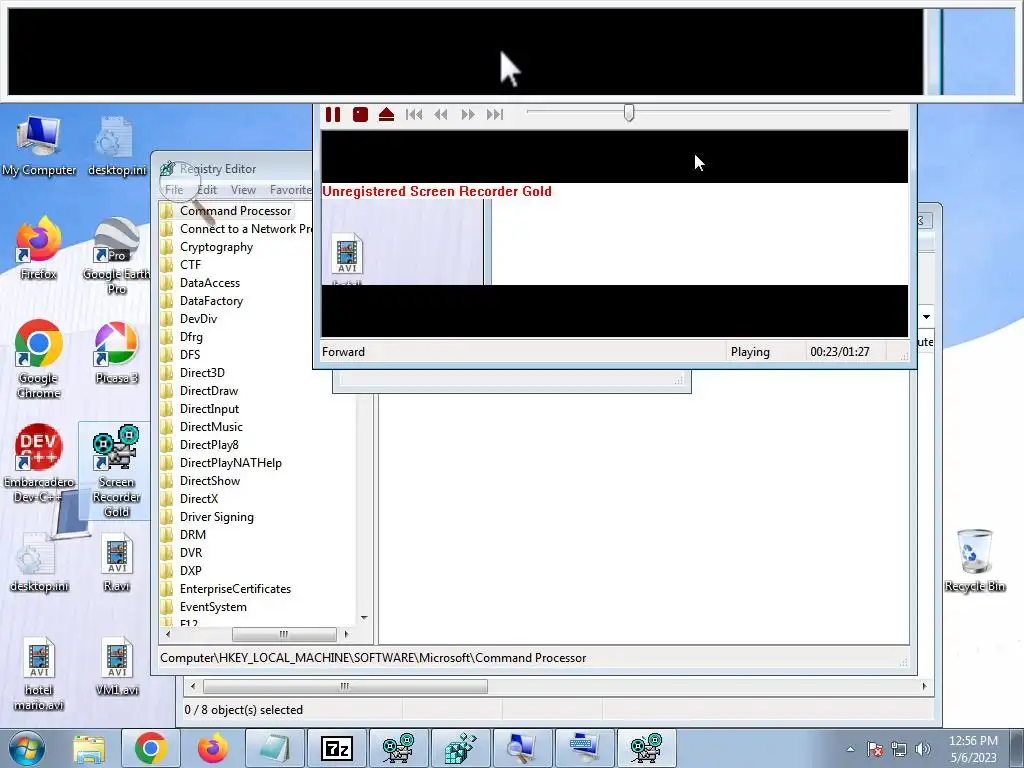Select the Google Earth Pro desktop shortcut
Image resolution: width=1024 pixels, height=768 pixels.
click(117, 256)
